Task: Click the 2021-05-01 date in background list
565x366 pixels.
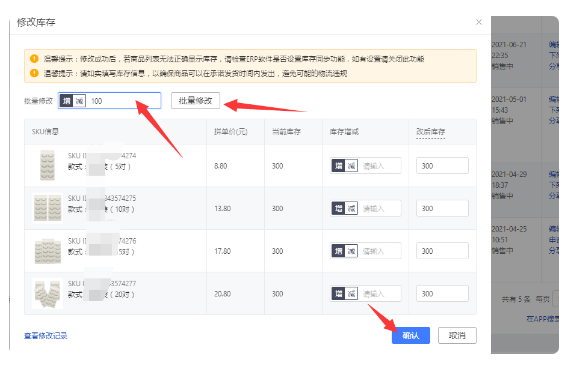Action: tap(509, 99)
